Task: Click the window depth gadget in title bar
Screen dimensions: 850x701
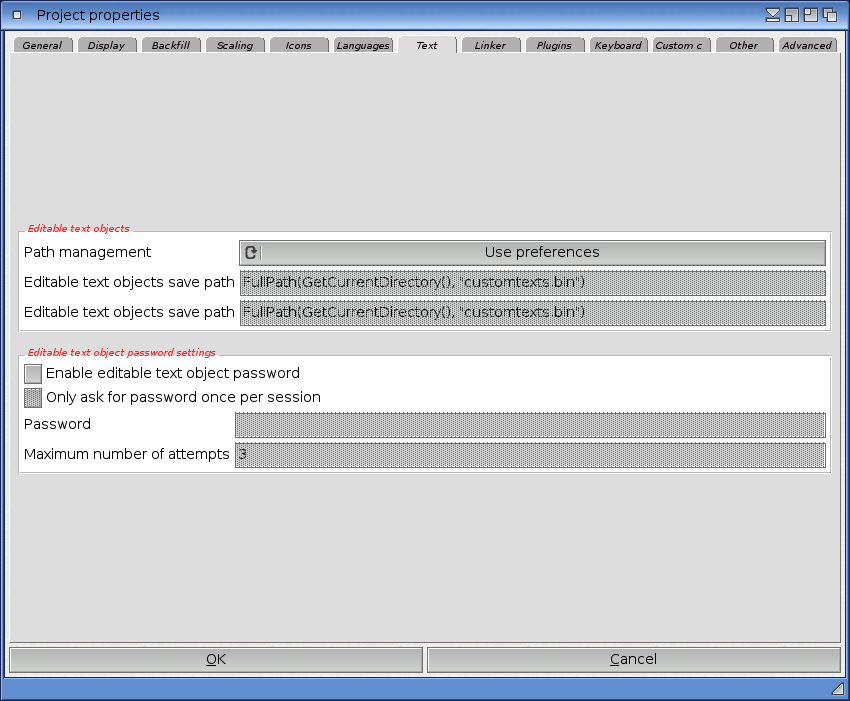Action: [x=829, y=15]
